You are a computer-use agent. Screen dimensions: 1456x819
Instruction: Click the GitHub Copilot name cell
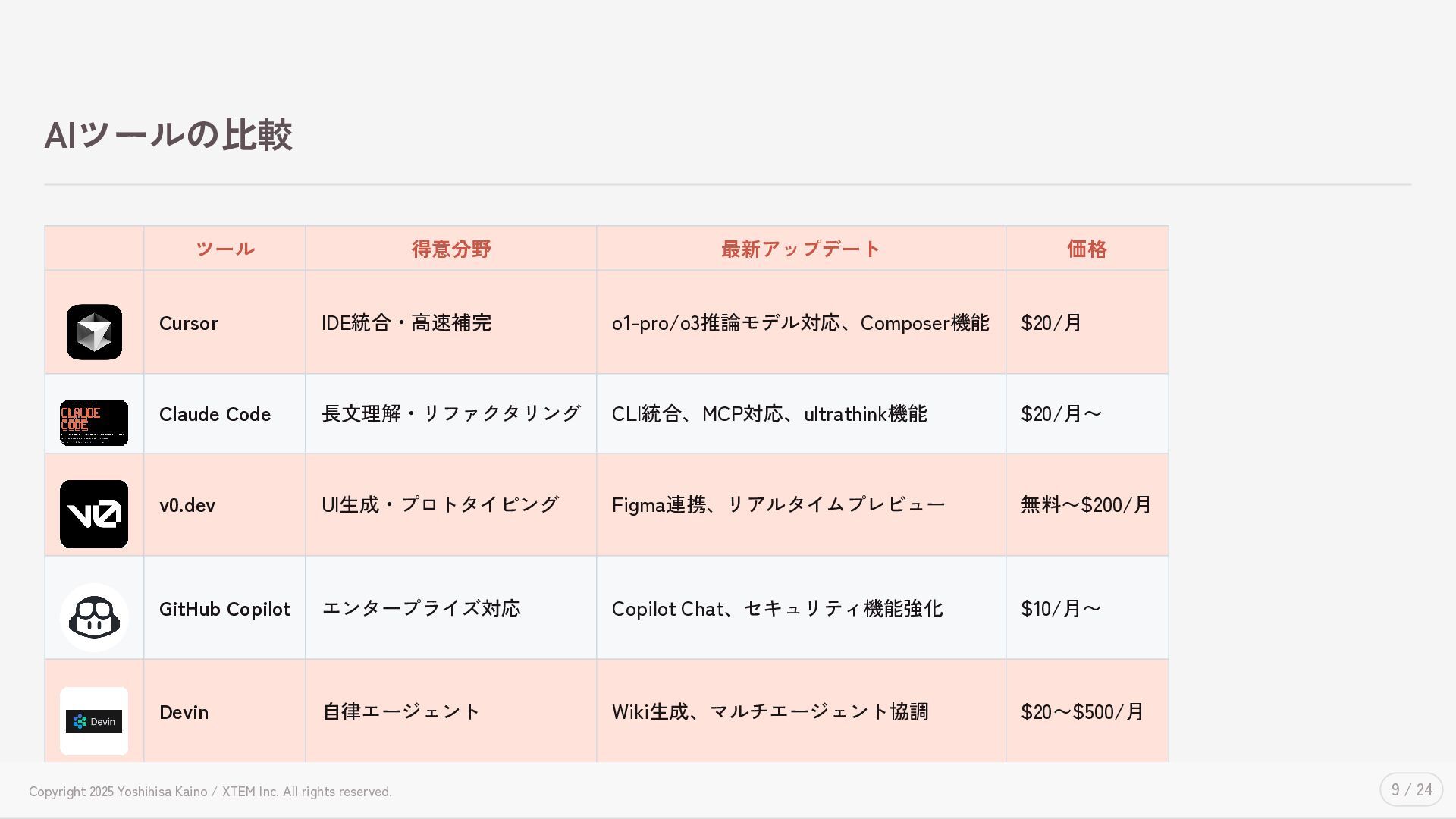[224, 609]
